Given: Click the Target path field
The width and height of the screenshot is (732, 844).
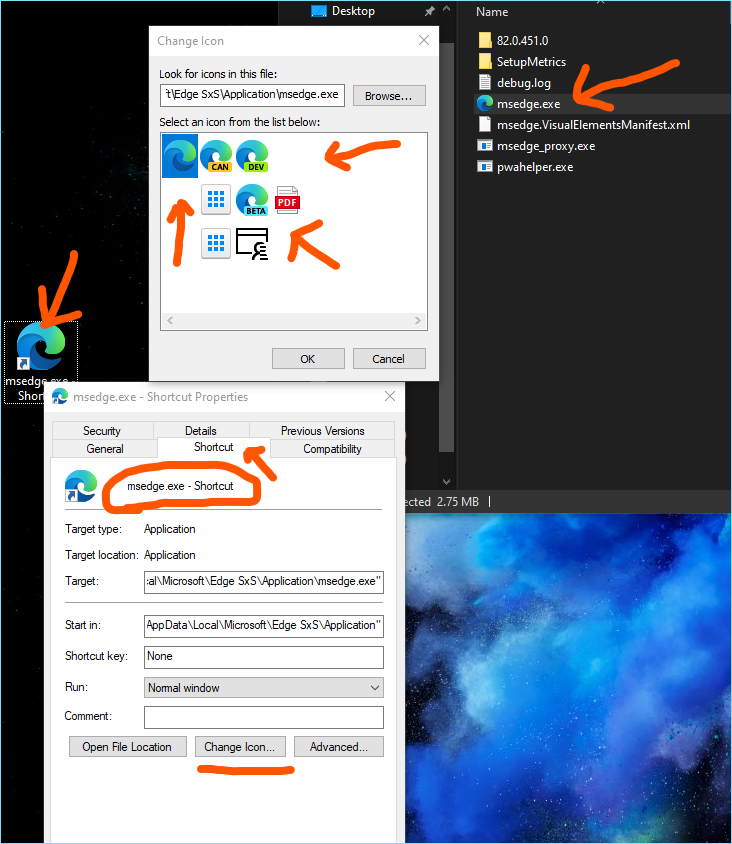Looking at the screenshot, I should pyautogui.click(x=264, y=582).
